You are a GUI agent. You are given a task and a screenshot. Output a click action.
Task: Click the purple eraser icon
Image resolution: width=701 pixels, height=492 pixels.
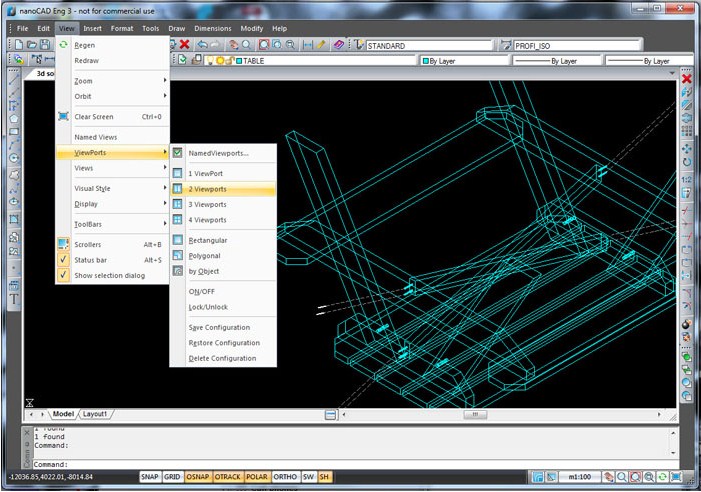pyautogui.click(x=339, y=44)
